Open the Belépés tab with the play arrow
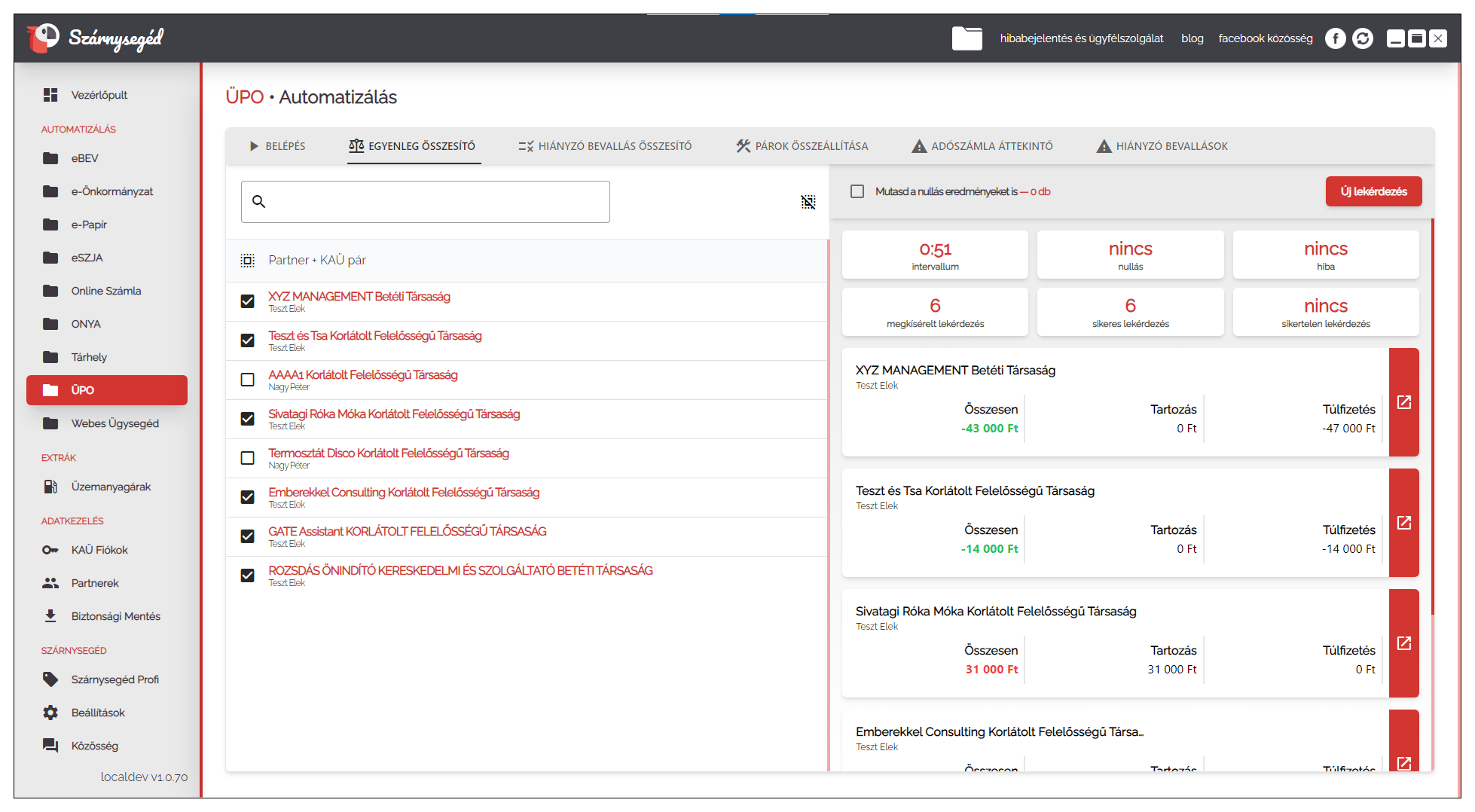This screenshot has height=812, width=1475. (x=277, y=146)
